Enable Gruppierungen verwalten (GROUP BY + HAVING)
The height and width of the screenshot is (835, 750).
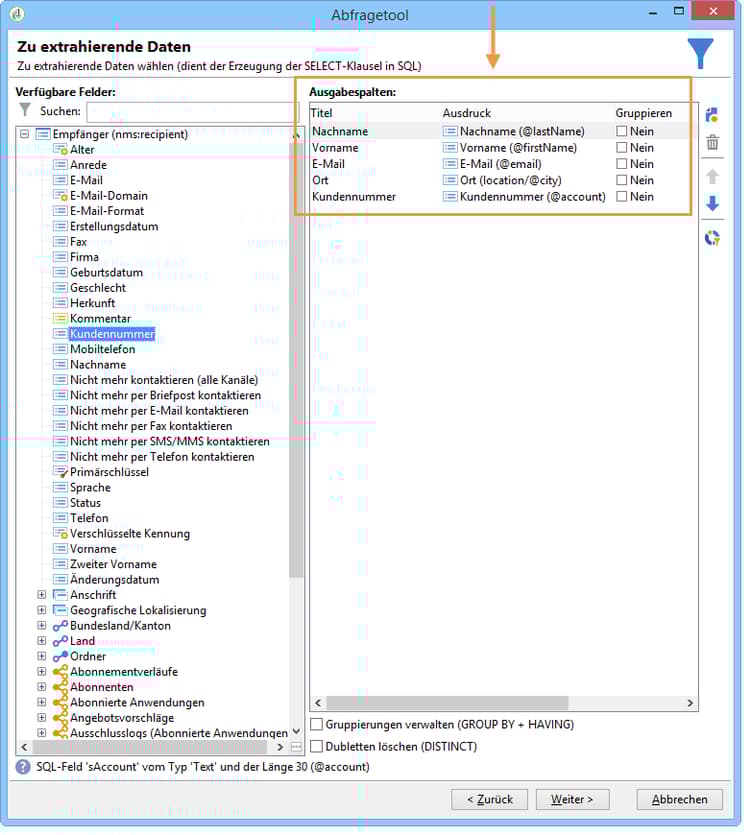[x=316, y=724]
